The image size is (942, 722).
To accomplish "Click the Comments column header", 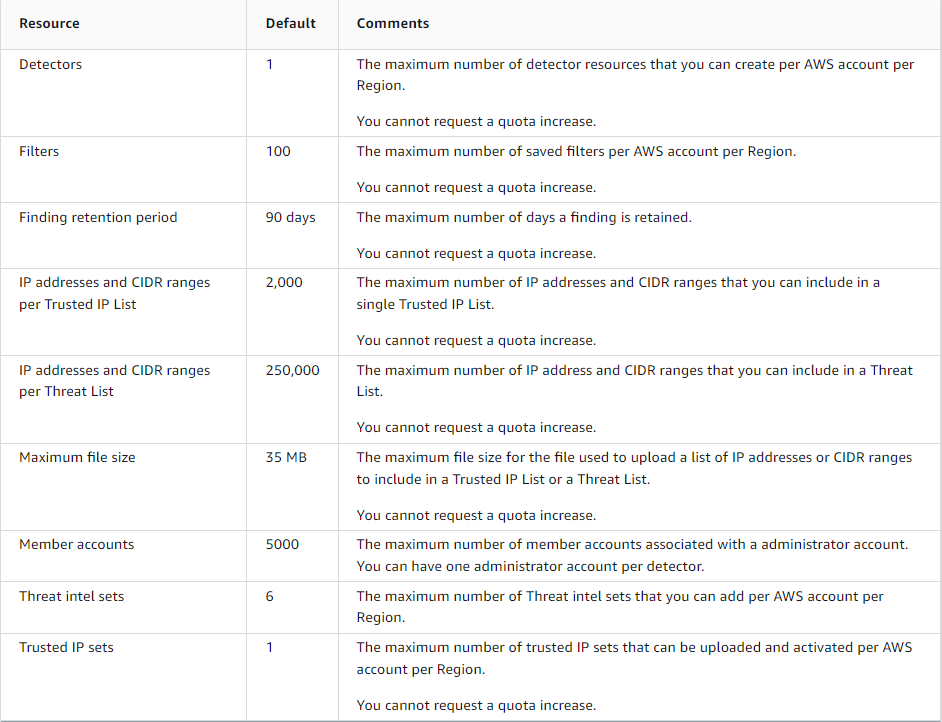I will tap(393, 23).
